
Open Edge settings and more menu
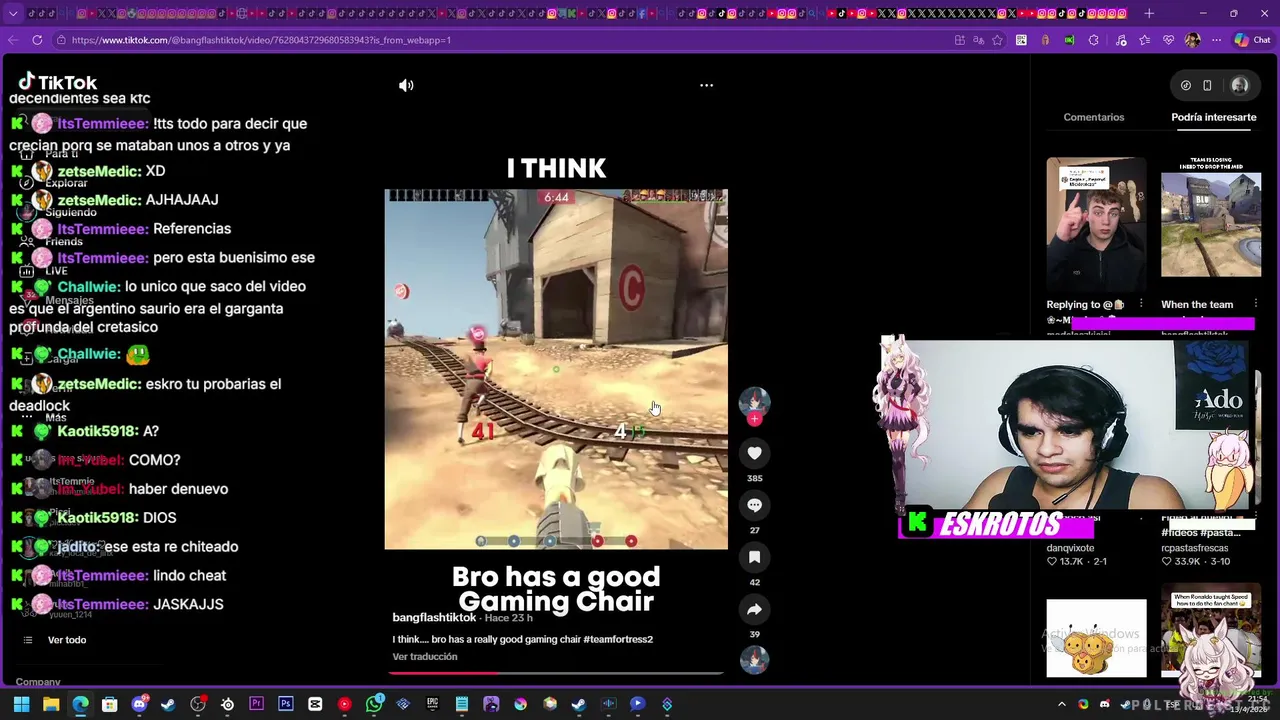click(1216, 40)
